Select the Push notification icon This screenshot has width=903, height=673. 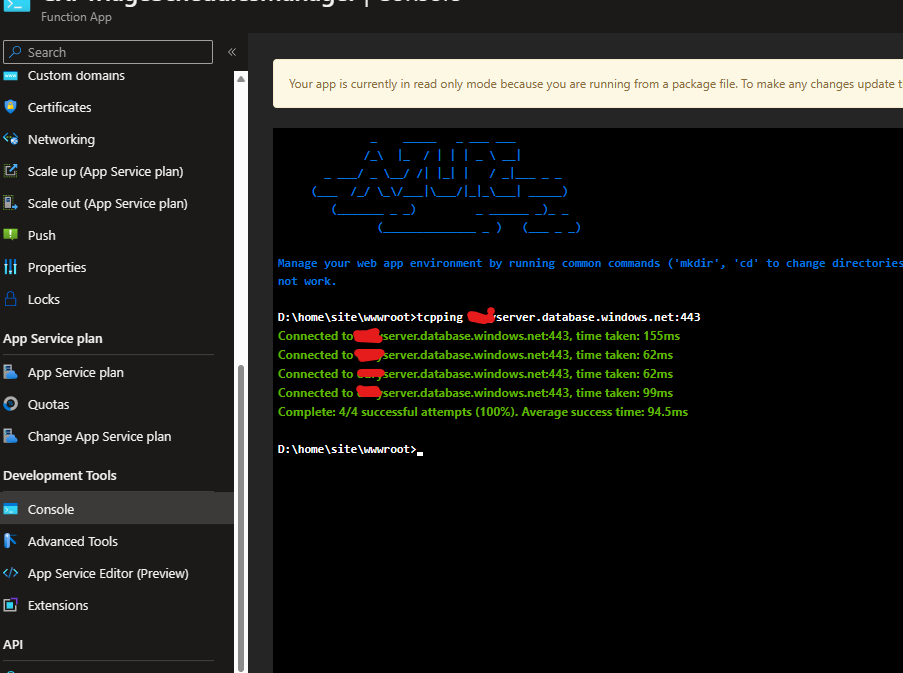[12, 235]
